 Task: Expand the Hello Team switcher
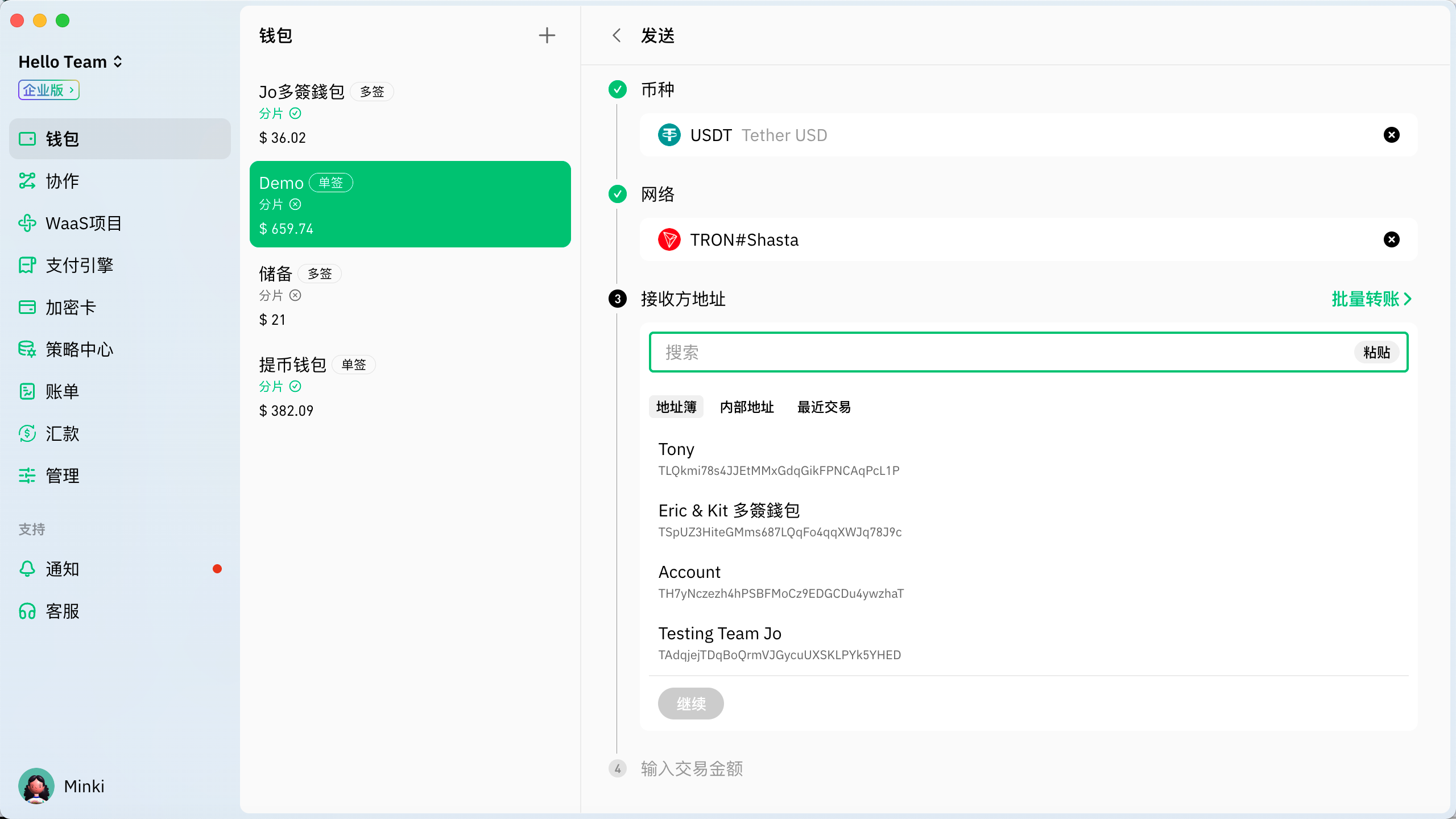click(118, 61)
